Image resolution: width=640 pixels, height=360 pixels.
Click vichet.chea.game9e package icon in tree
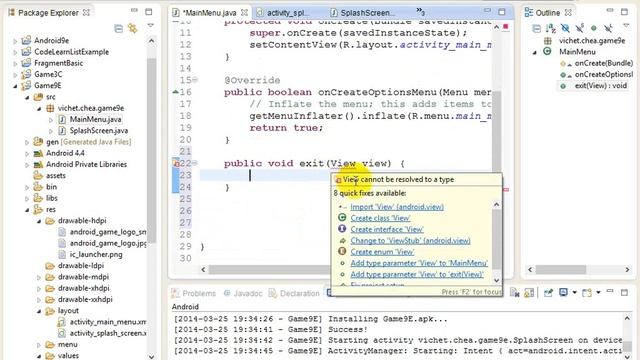pyautogui.click(x=50, y=108)
